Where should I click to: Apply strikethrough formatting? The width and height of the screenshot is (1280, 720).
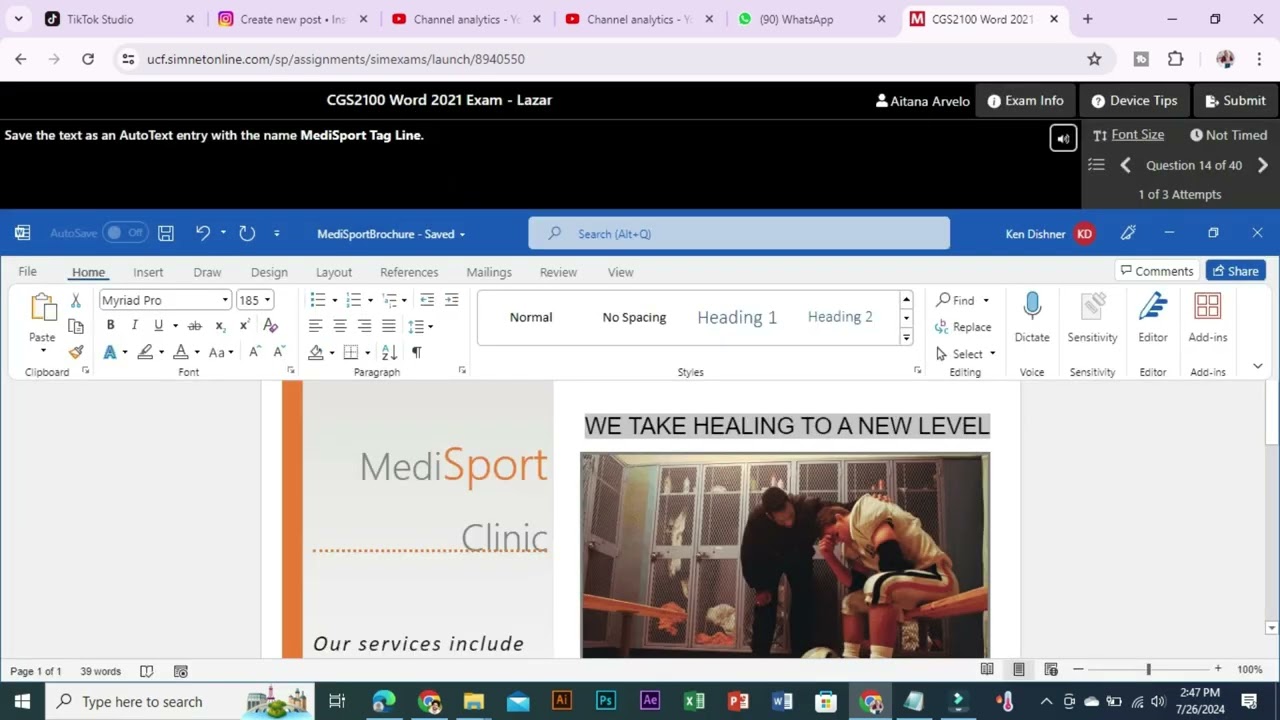195,326
